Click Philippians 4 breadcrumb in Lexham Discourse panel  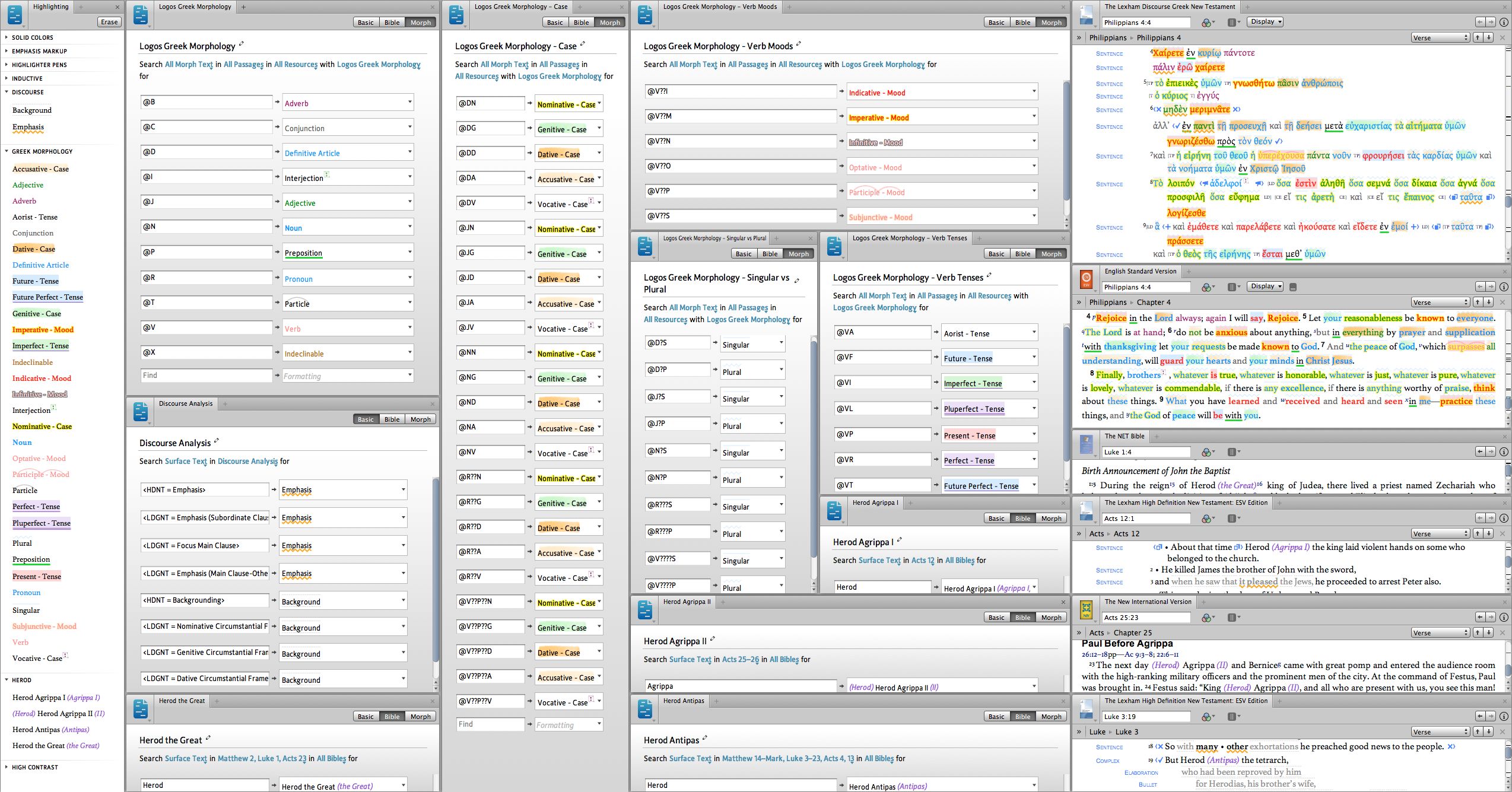coord(1158,37)
